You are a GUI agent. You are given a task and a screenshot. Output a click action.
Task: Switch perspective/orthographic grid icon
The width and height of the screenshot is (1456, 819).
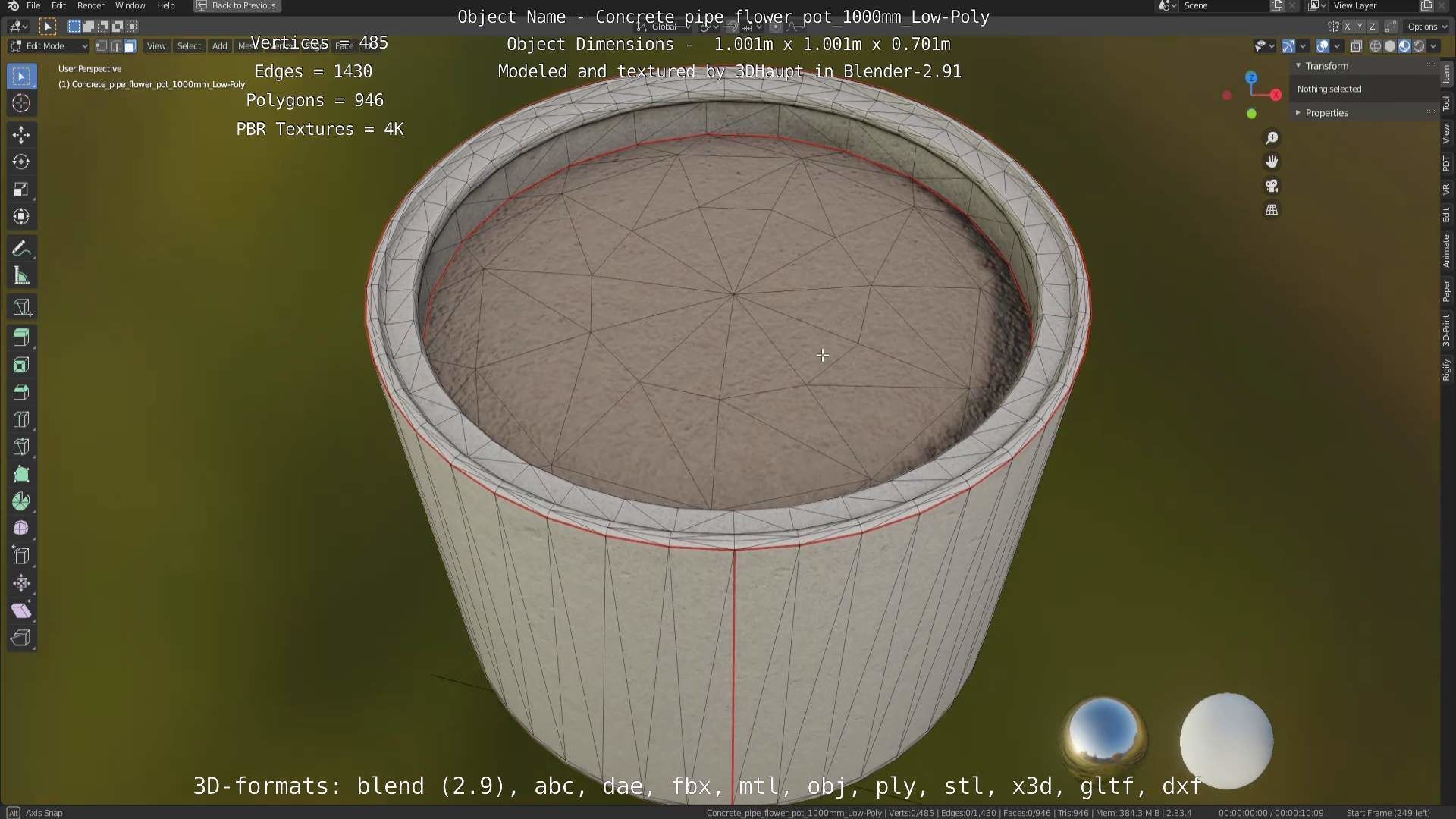[1272, 209]
